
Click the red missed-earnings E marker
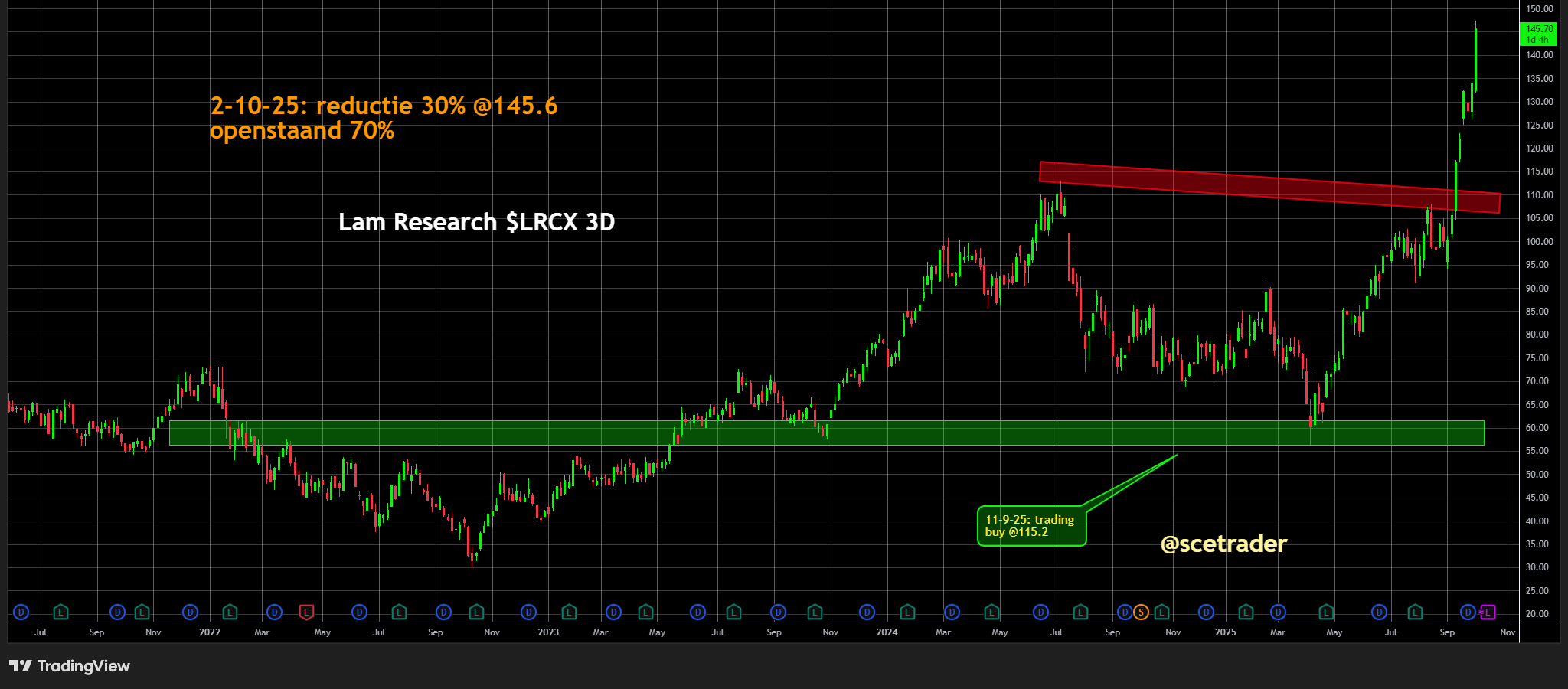[x=306, y=612]
